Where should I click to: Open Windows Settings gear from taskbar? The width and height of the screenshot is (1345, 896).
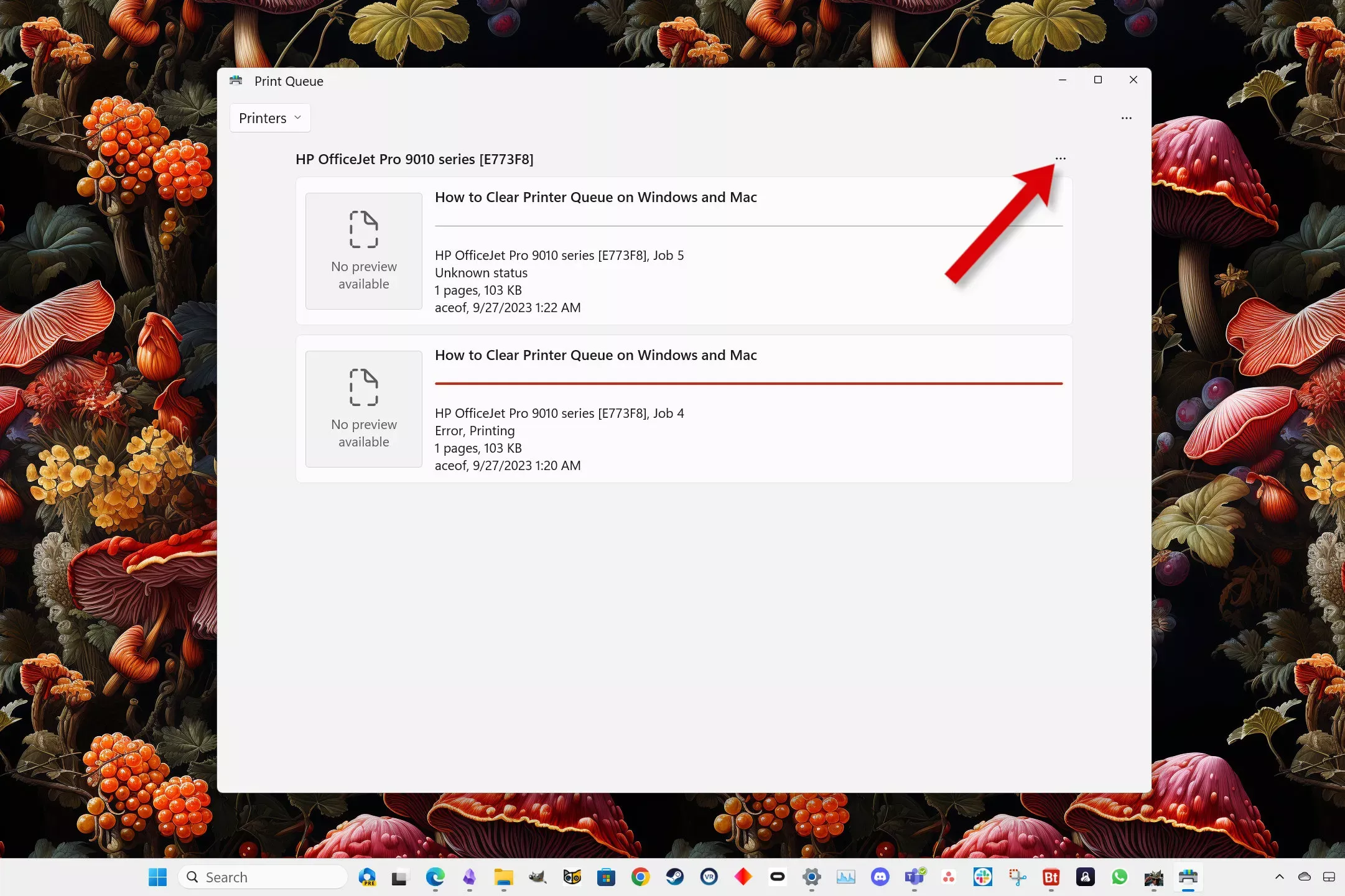pos(811,877)
